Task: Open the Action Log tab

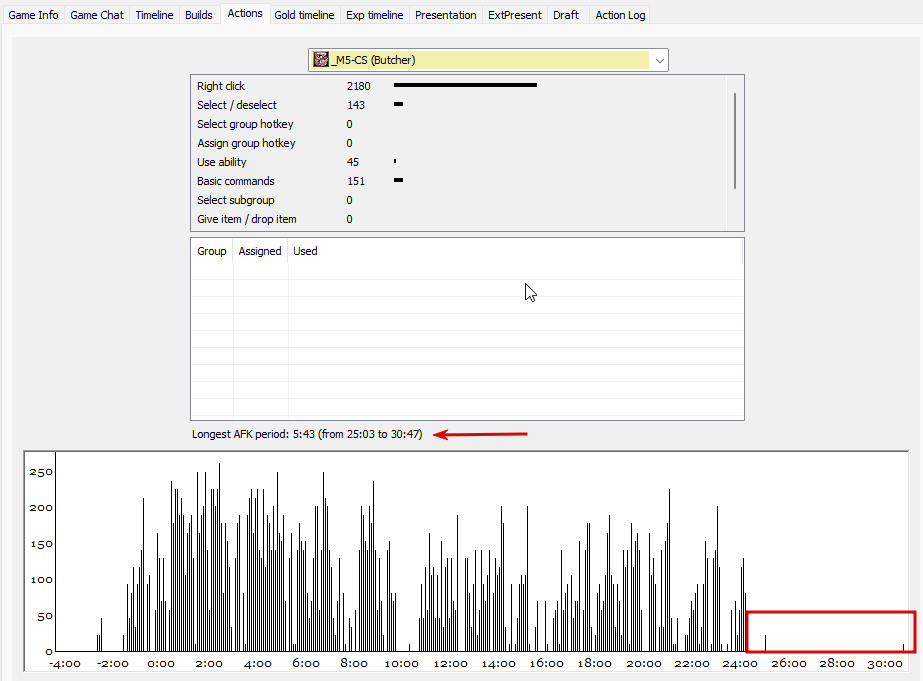Action: 620,15
